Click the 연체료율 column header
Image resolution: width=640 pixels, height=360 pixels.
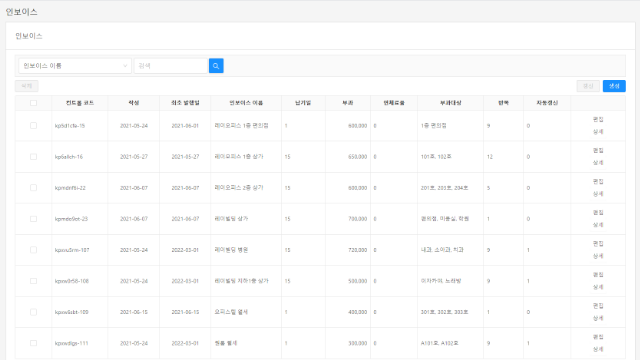pos(394,103)
